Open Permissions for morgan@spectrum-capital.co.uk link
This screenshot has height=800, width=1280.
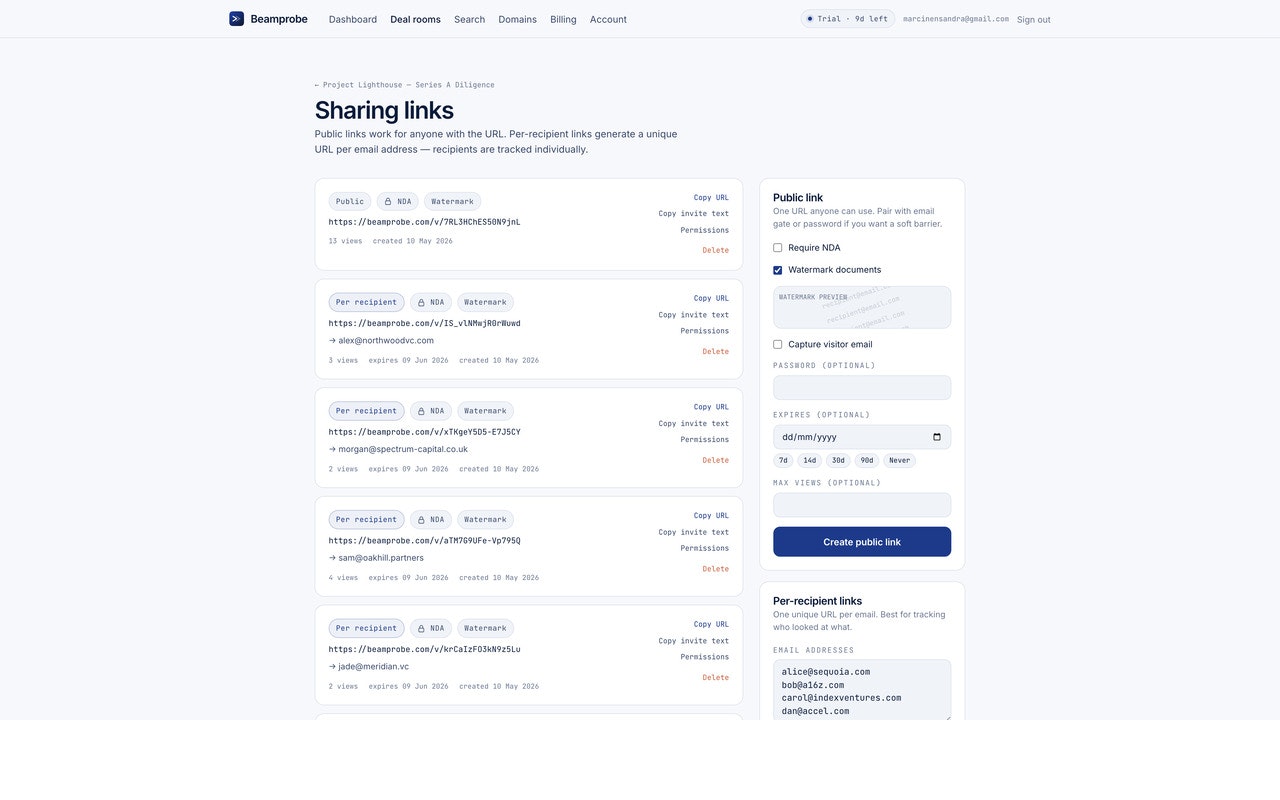click(x=705, y=440)
